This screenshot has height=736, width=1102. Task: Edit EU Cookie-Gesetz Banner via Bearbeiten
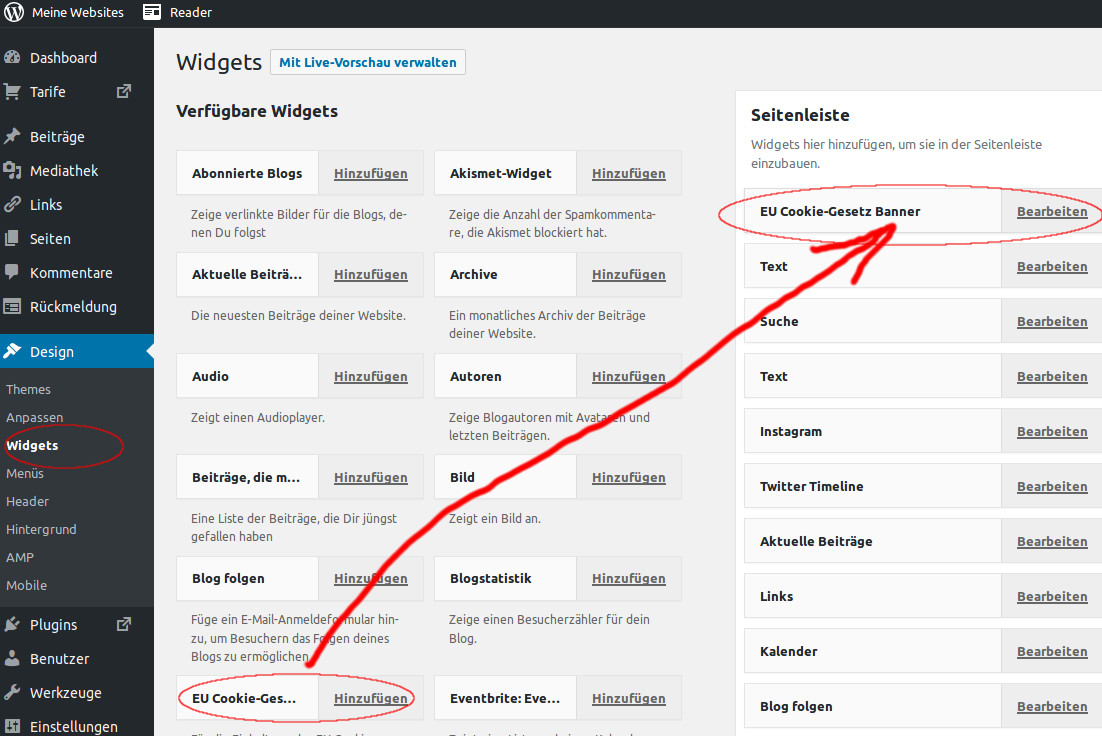coord(1052,212)
